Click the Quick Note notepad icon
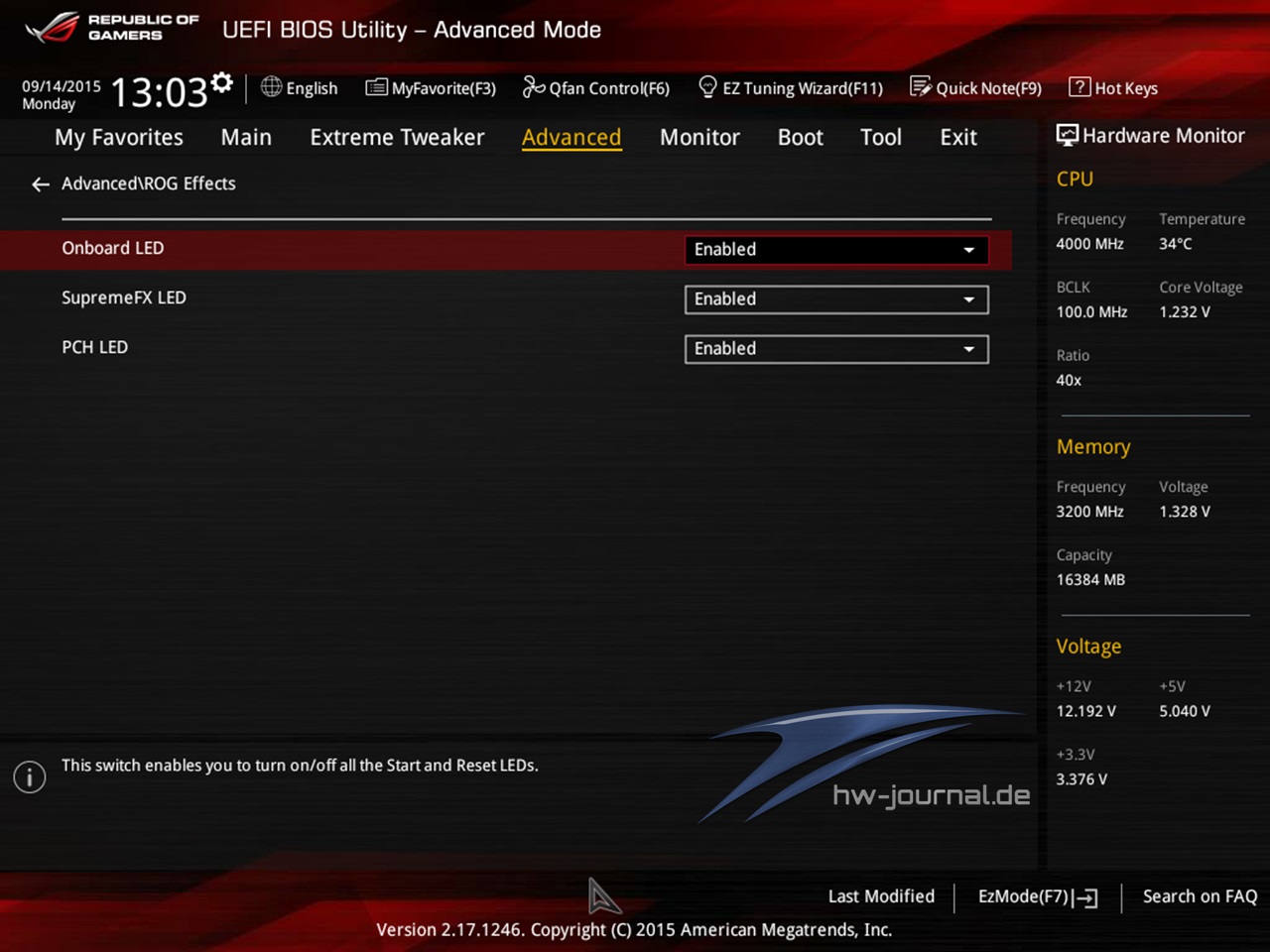 [920, 87]
